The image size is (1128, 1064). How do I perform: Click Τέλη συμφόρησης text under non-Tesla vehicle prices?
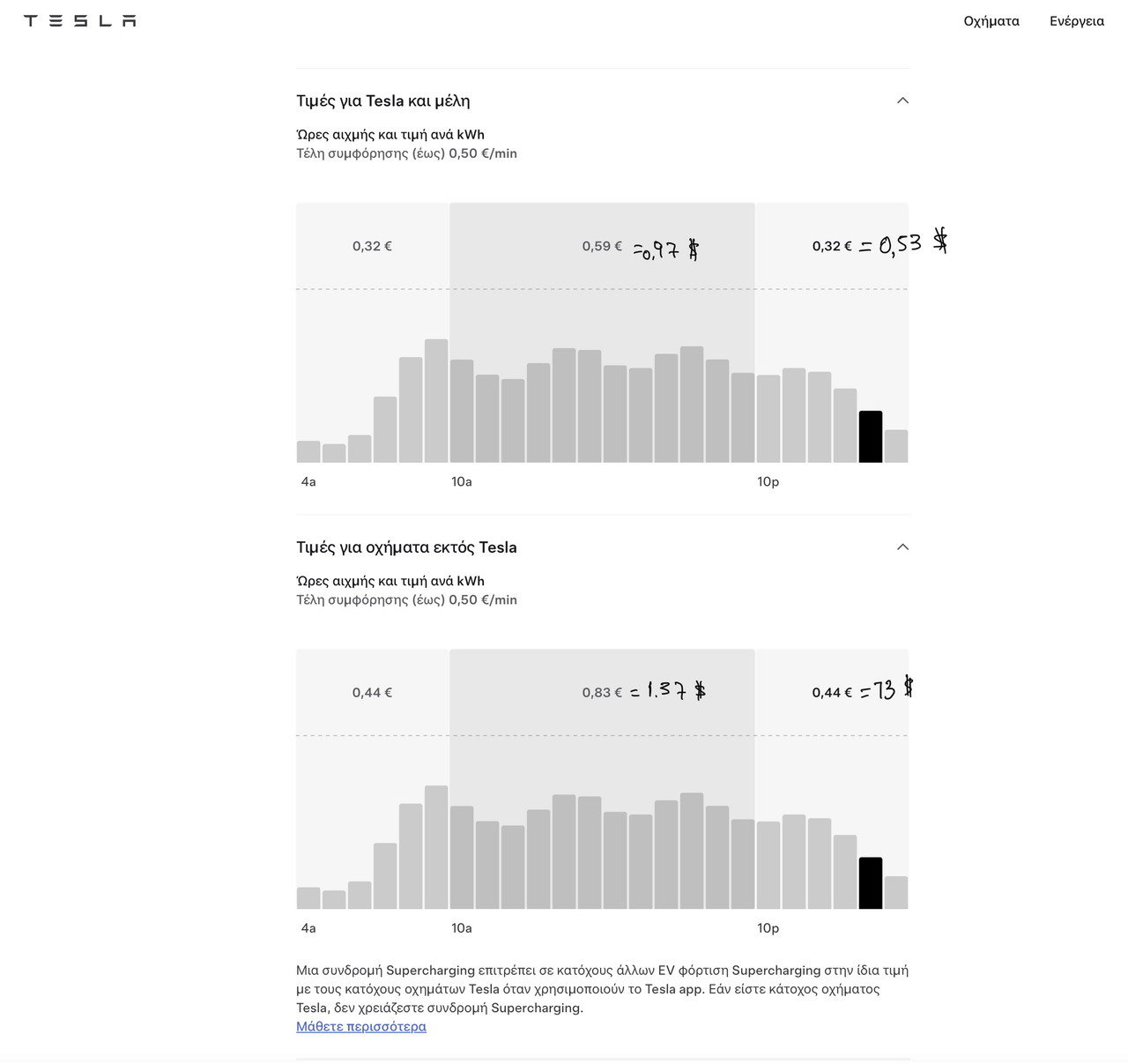406,600
